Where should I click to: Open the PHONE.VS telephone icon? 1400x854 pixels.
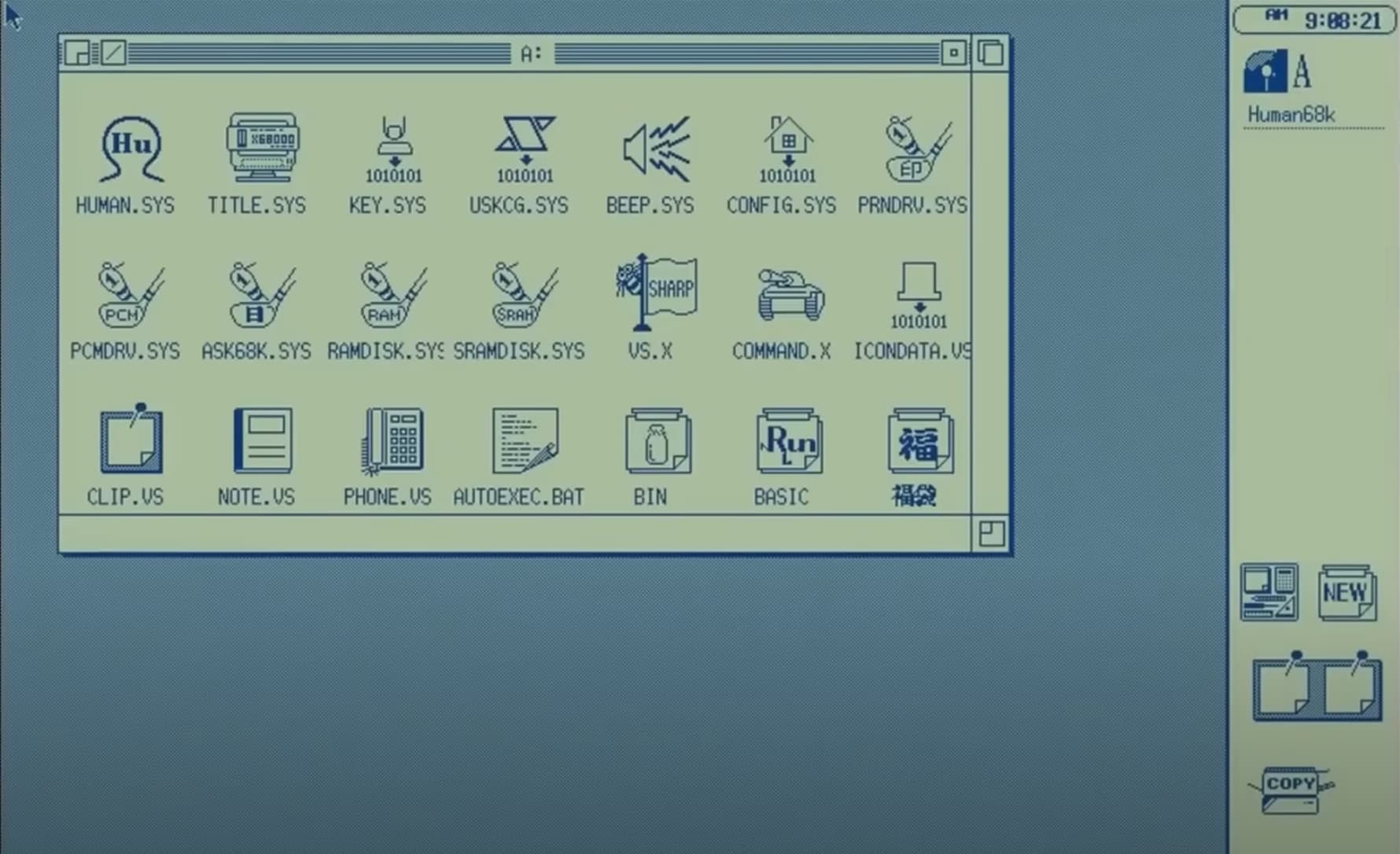[x=393, y=441]
